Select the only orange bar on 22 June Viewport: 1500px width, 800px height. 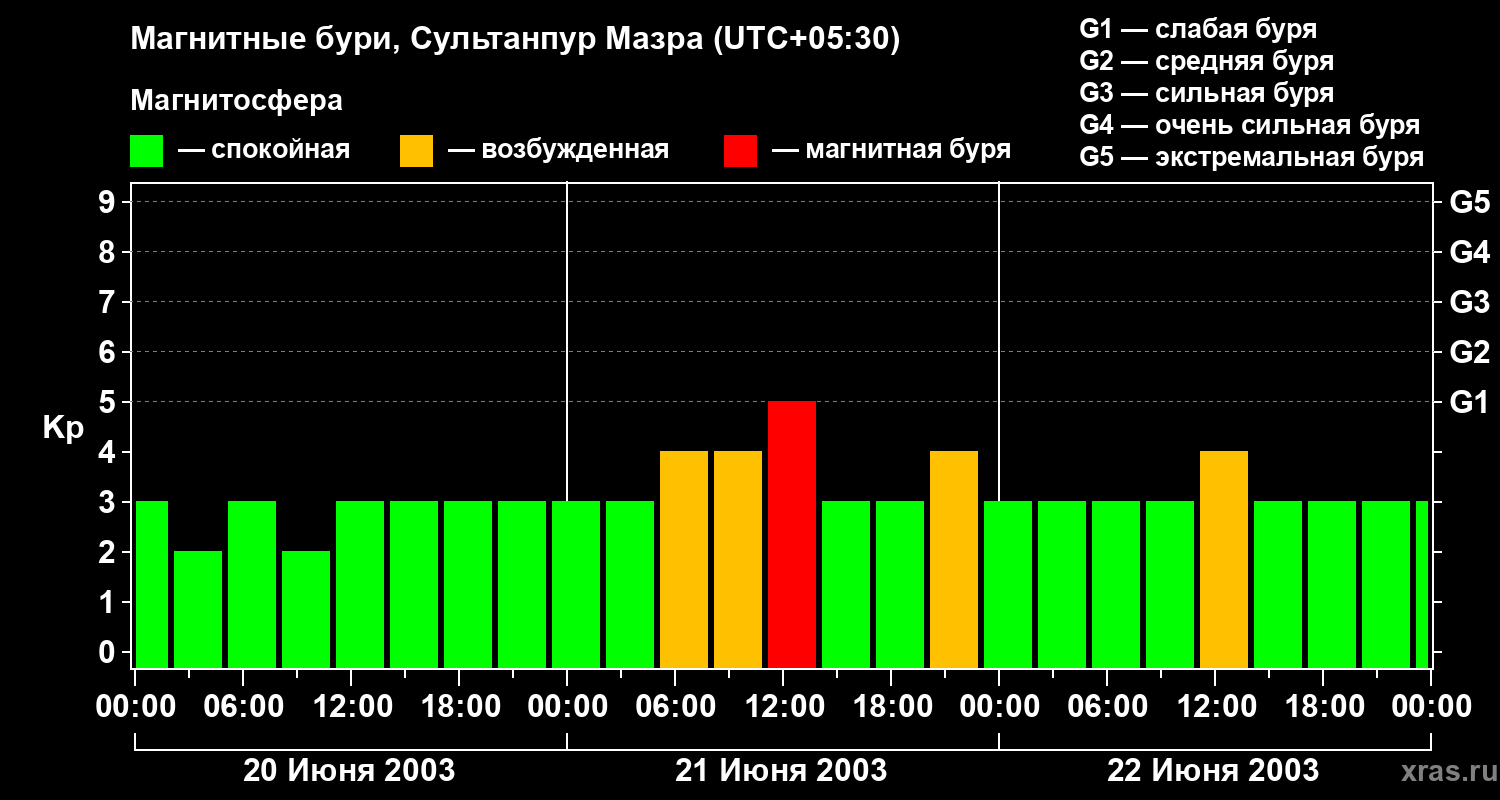tap(1224, 560)
